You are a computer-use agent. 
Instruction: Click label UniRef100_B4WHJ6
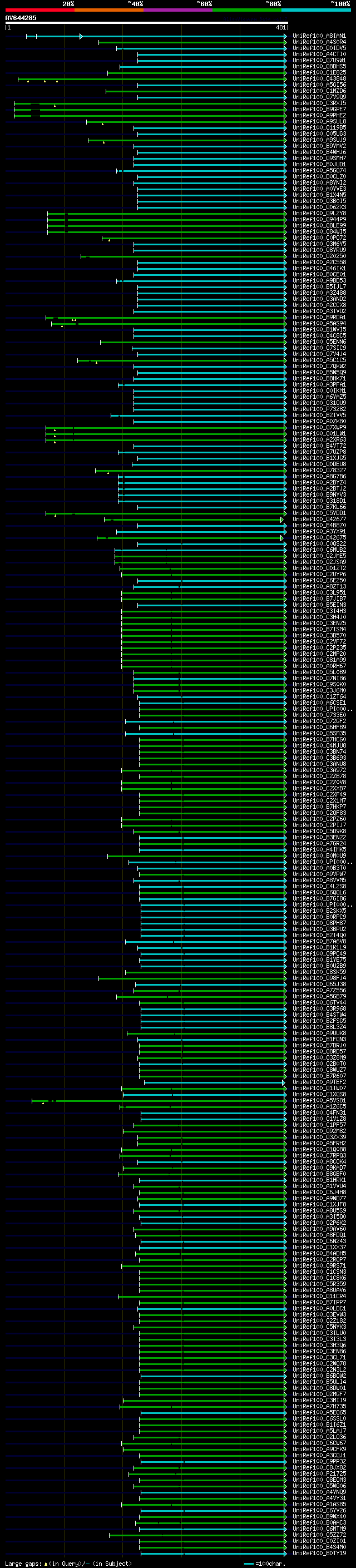319,152
